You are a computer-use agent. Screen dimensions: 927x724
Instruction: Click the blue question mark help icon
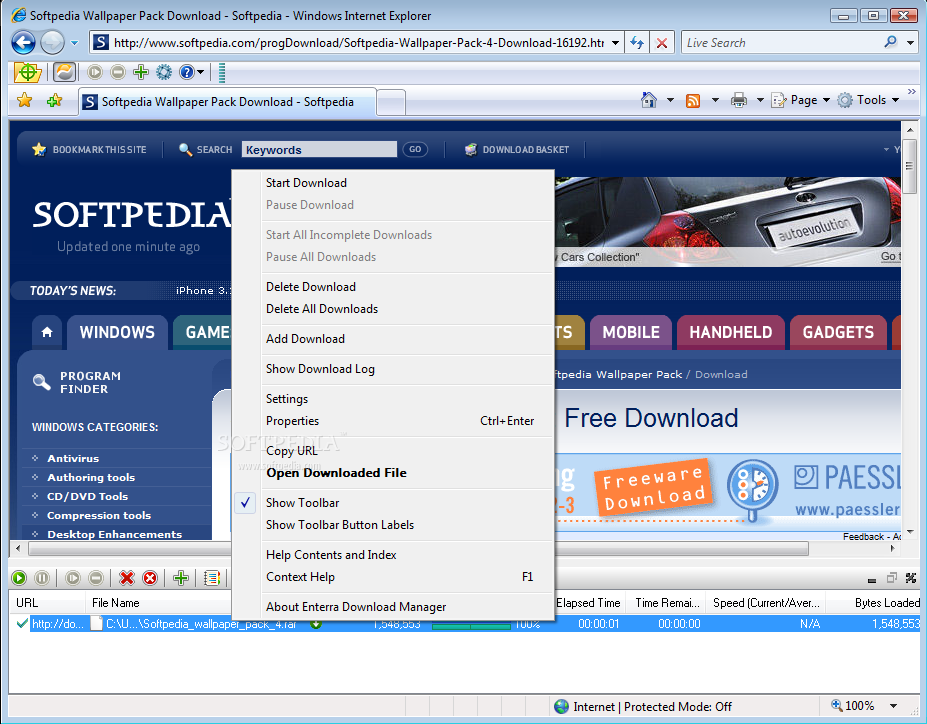[x=187, y=72]
